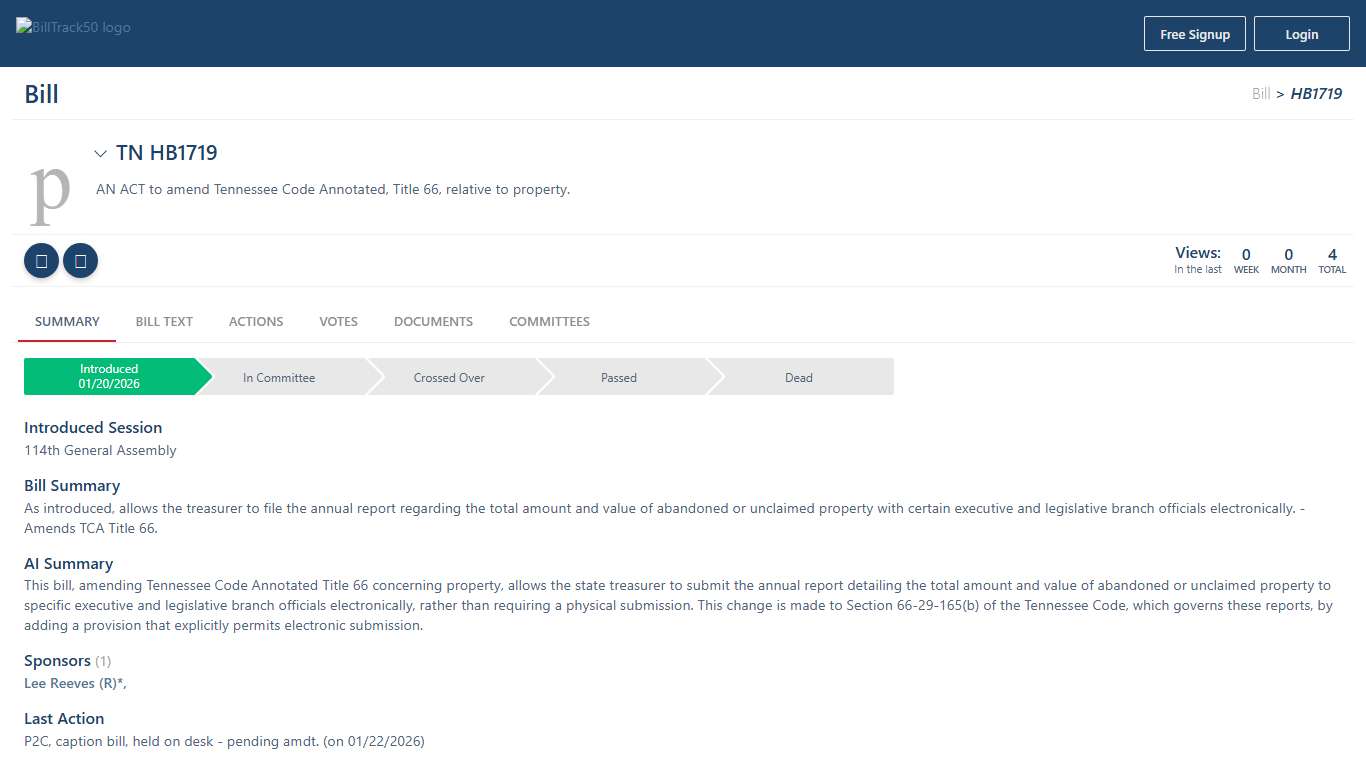Expand the chevron beside TN HB1719
This screenshot has height=768, width=1366.
click(100, 154)
